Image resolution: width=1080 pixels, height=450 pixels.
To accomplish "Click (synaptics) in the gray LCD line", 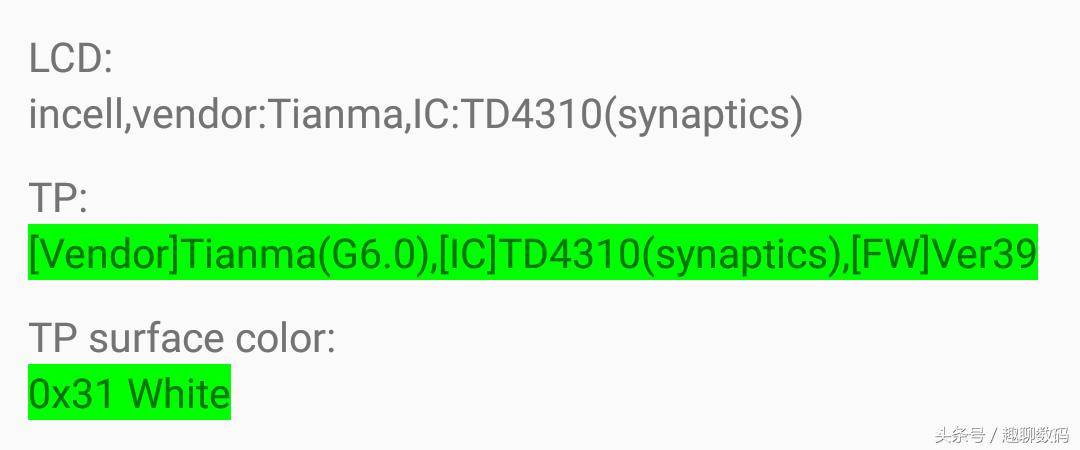I will 704,116.
